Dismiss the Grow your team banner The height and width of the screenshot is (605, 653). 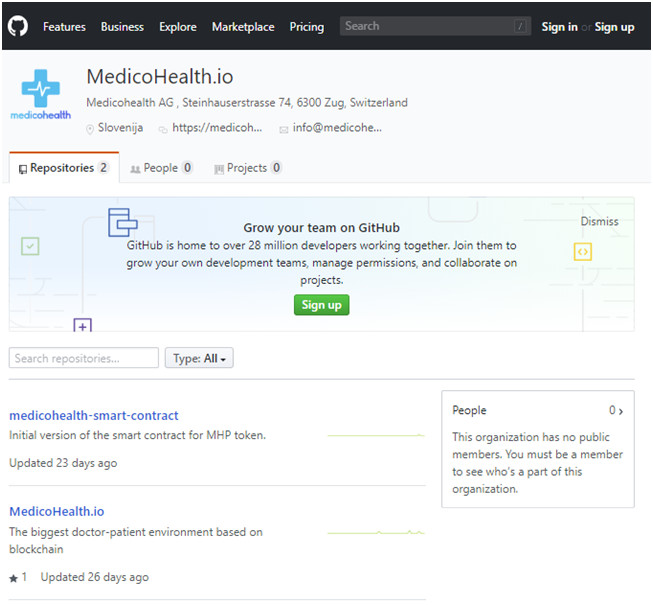pyautogui.click(x=599, y=221)
